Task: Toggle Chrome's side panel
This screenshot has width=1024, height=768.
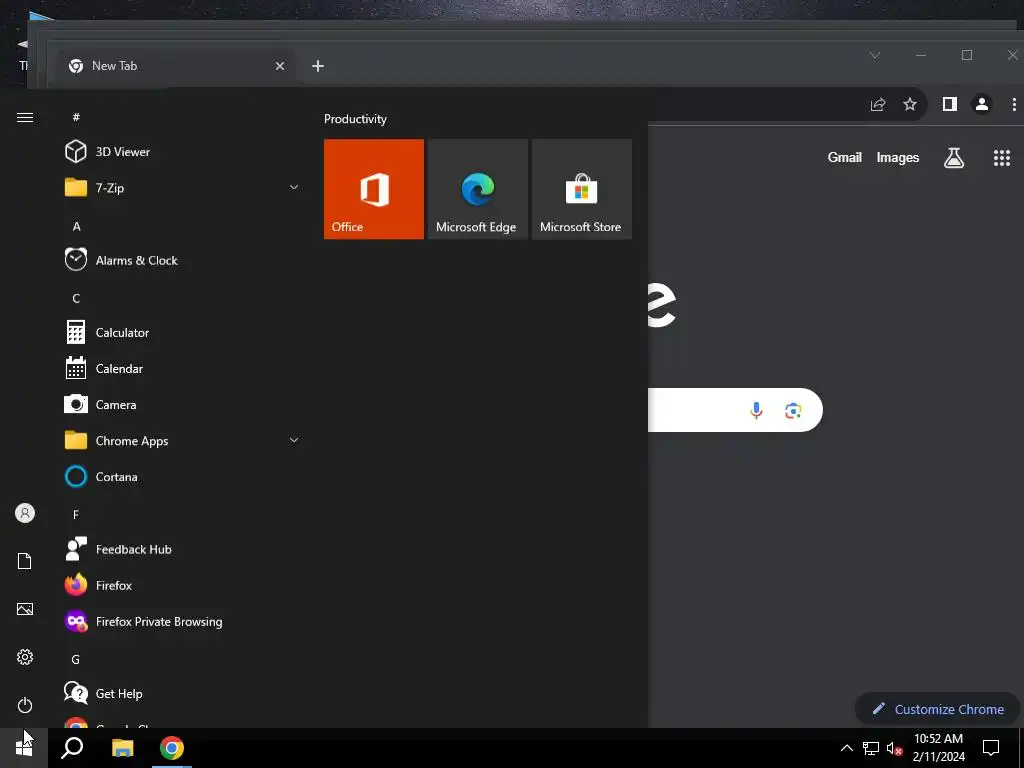Action: [950, 104]
